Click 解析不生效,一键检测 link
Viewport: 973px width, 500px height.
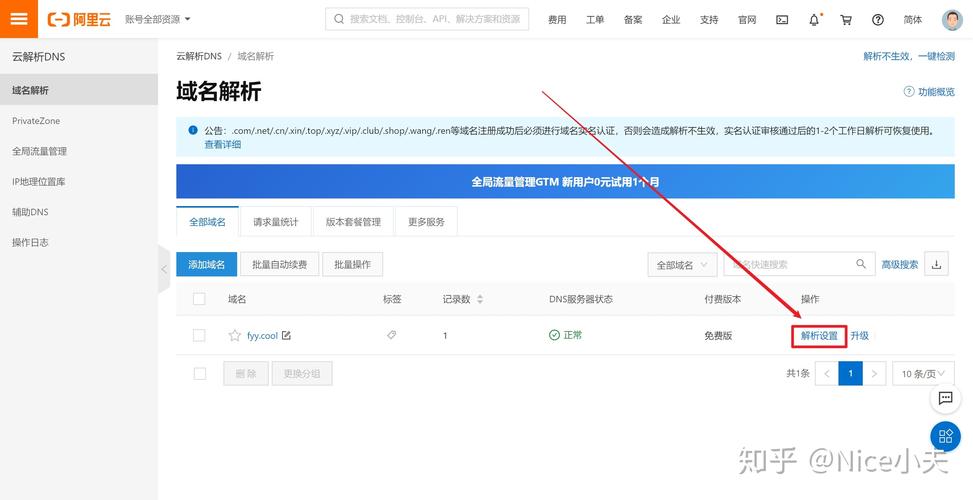point(909,56)
